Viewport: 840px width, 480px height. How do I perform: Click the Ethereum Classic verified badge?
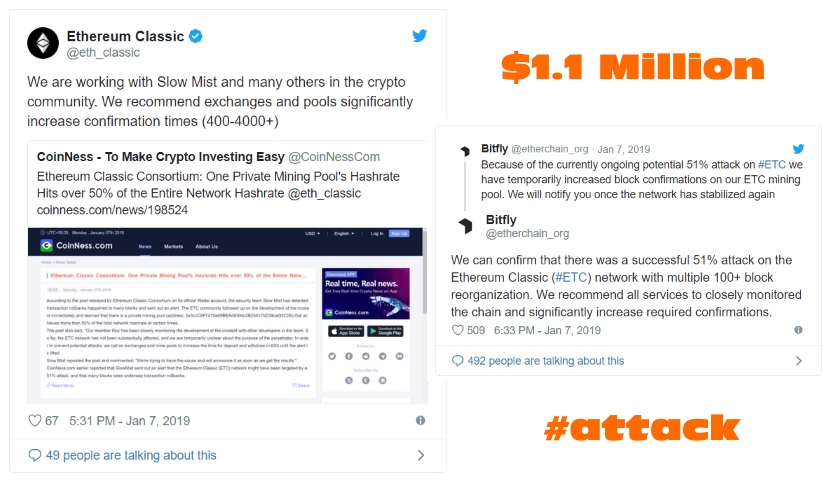coord(196,36)
